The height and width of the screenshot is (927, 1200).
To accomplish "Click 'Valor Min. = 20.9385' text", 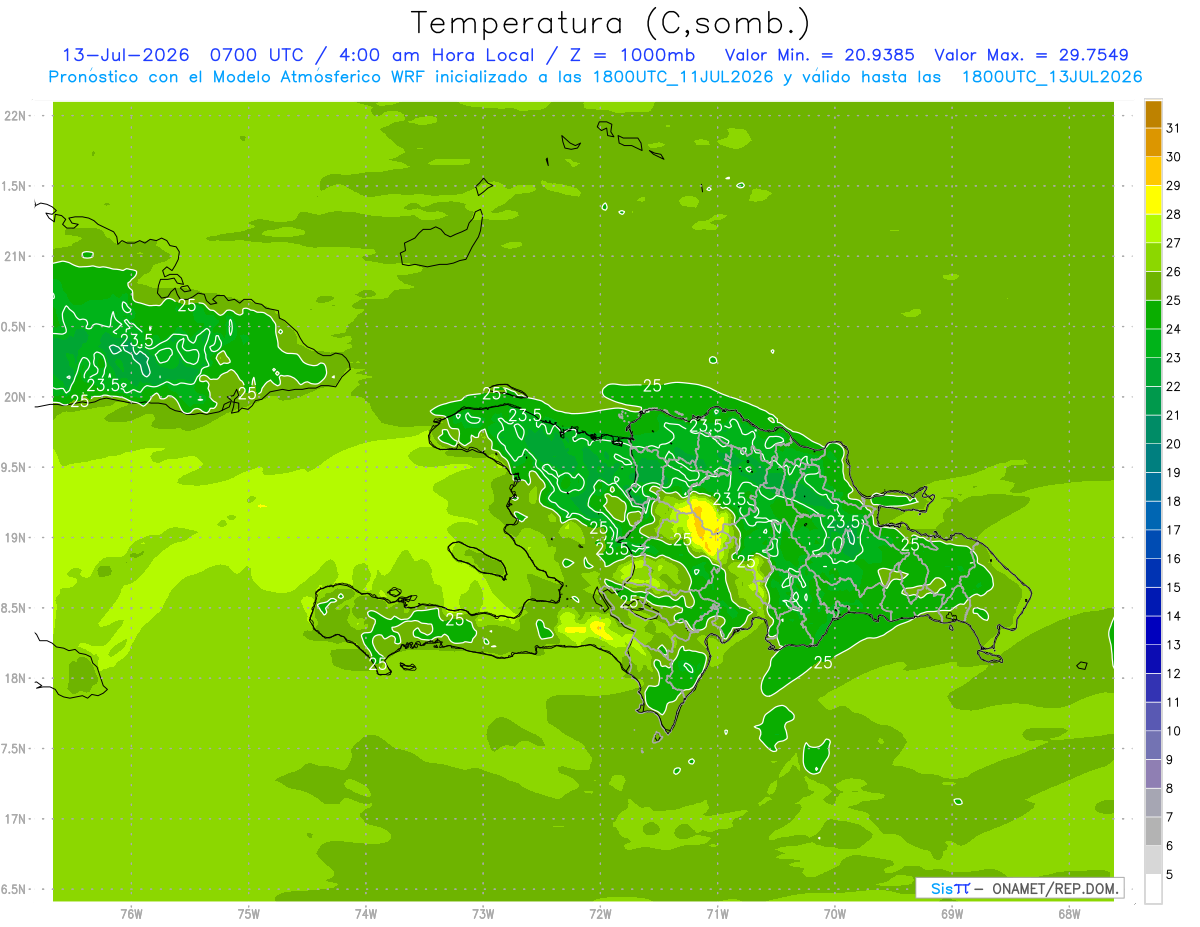I will pyautogui.click(x=820, y=55).
